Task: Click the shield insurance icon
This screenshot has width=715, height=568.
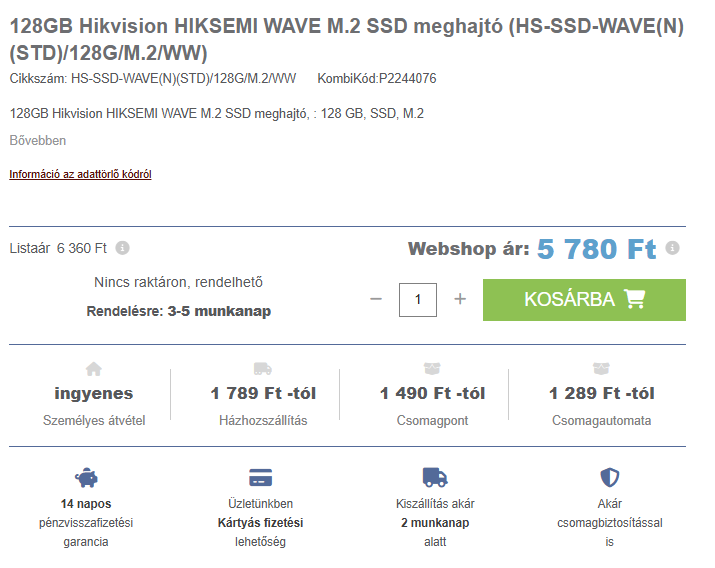Action: [x=610, y=477]
